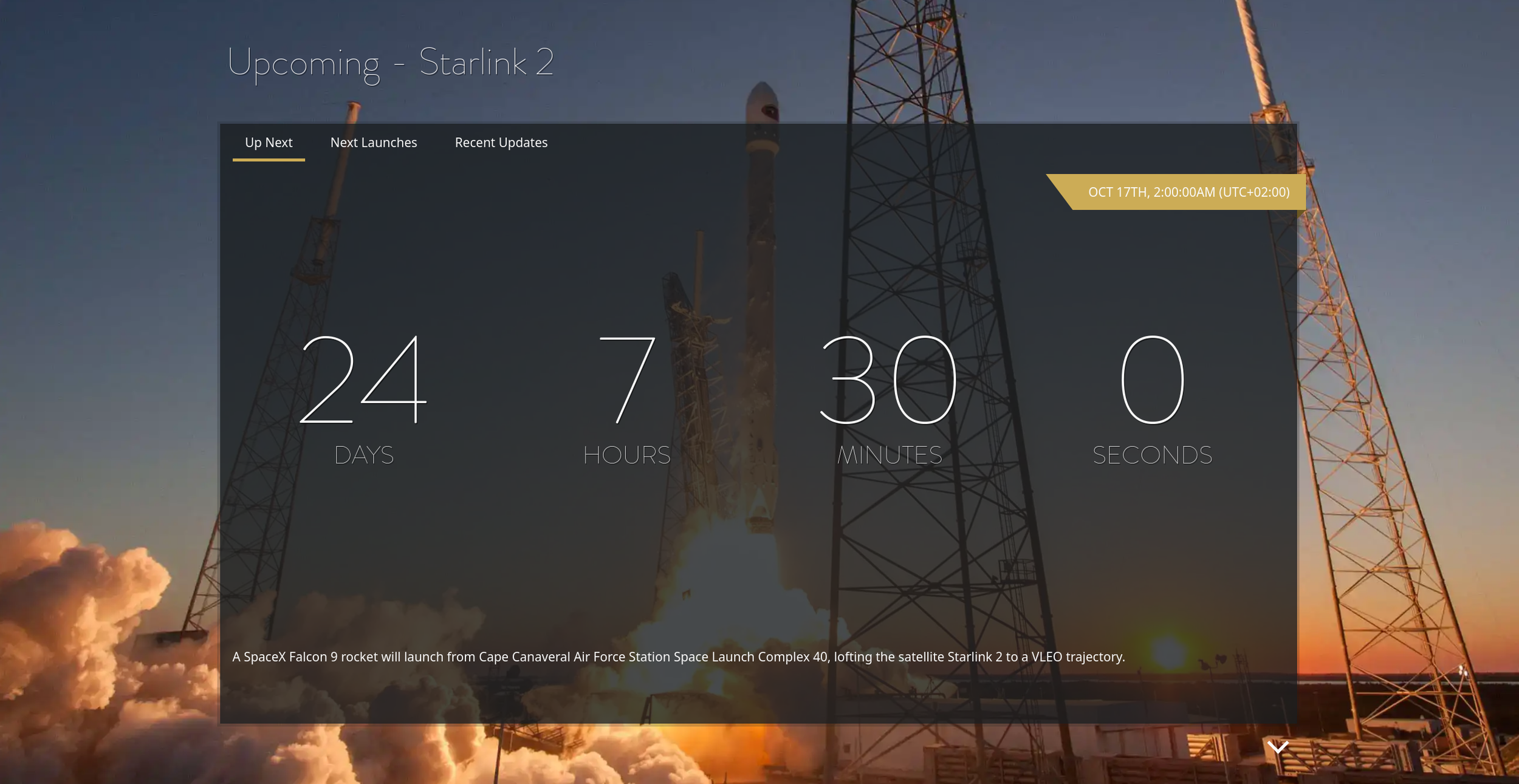Click the 30 minutes countdown number
The image size is (1519, 784).
point(889,380)
